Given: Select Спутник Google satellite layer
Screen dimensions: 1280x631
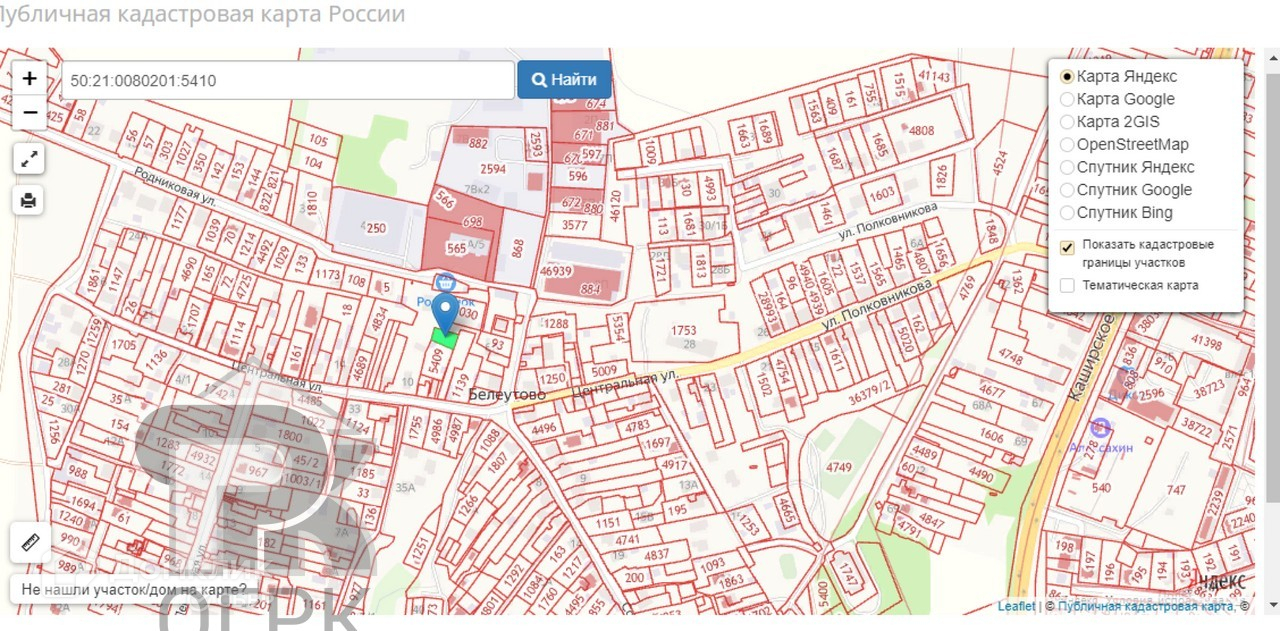Looking at the screenshot, I should tap(1067, 190).
